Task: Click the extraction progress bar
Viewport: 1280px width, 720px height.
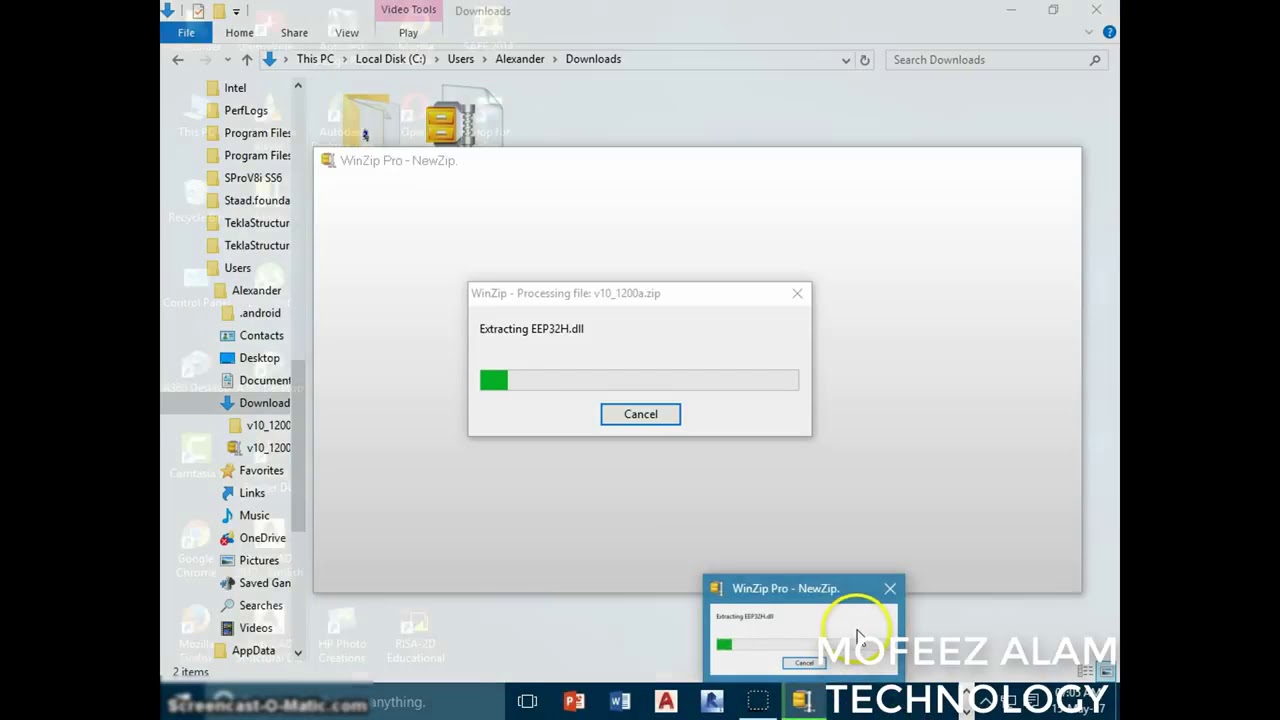Action: click(639, 380)
